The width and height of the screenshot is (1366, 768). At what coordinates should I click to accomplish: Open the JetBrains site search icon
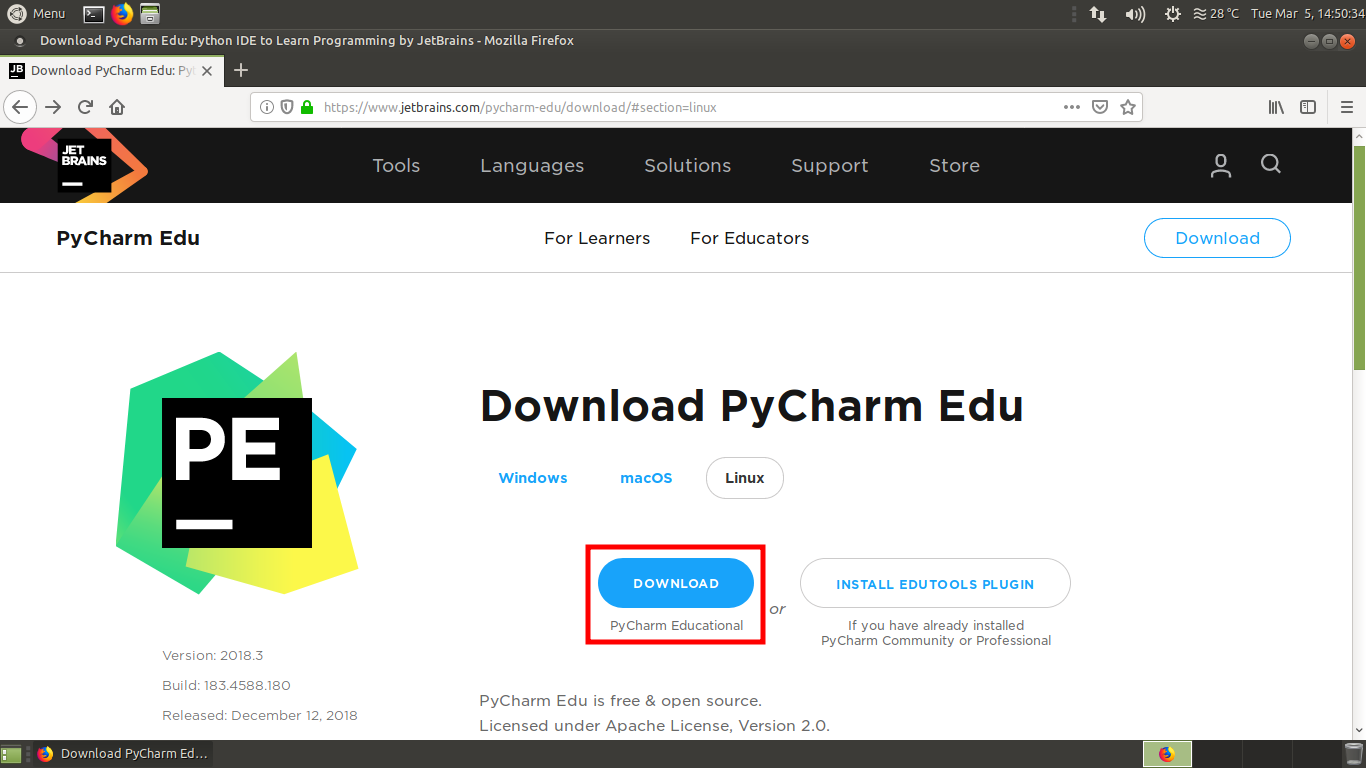1271,164
